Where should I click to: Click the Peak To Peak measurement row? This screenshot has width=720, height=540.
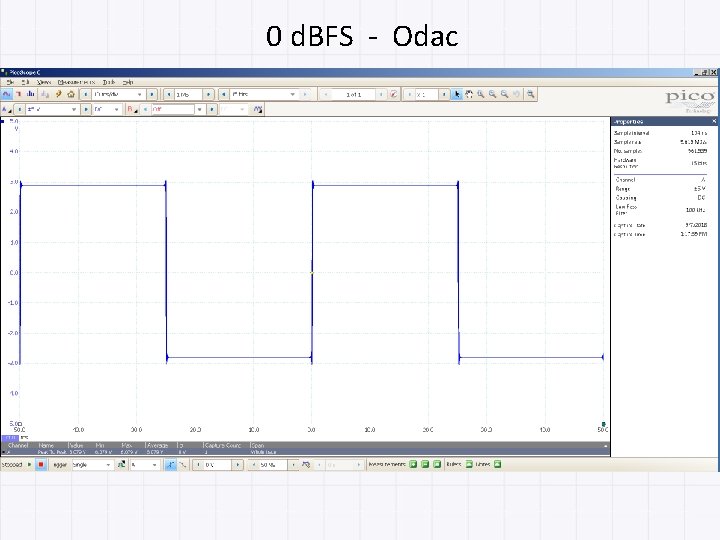pos(305,452)
